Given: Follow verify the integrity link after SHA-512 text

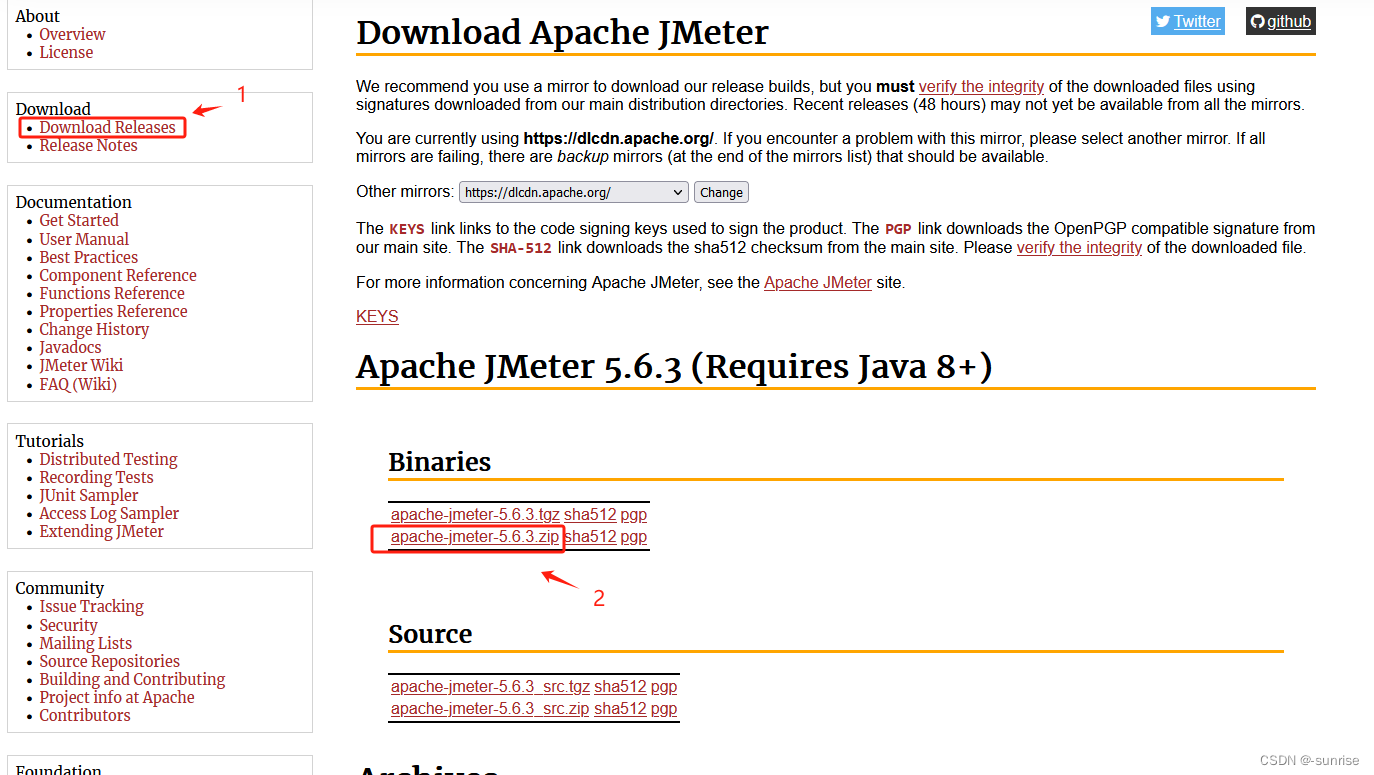Looking at the screenshot, I should pyautogui.click(x=1079, y=247).
